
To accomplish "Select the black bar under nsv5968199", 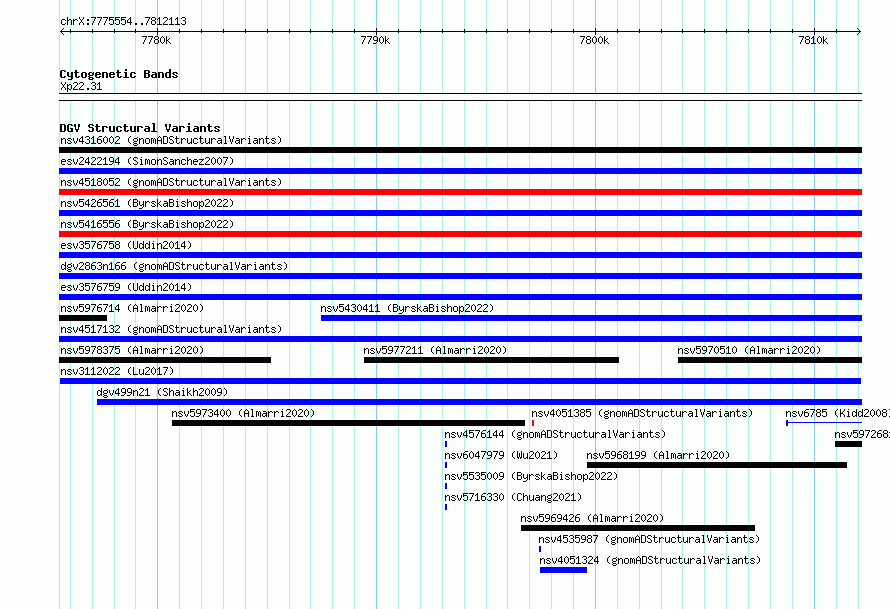I will (717, 465).
